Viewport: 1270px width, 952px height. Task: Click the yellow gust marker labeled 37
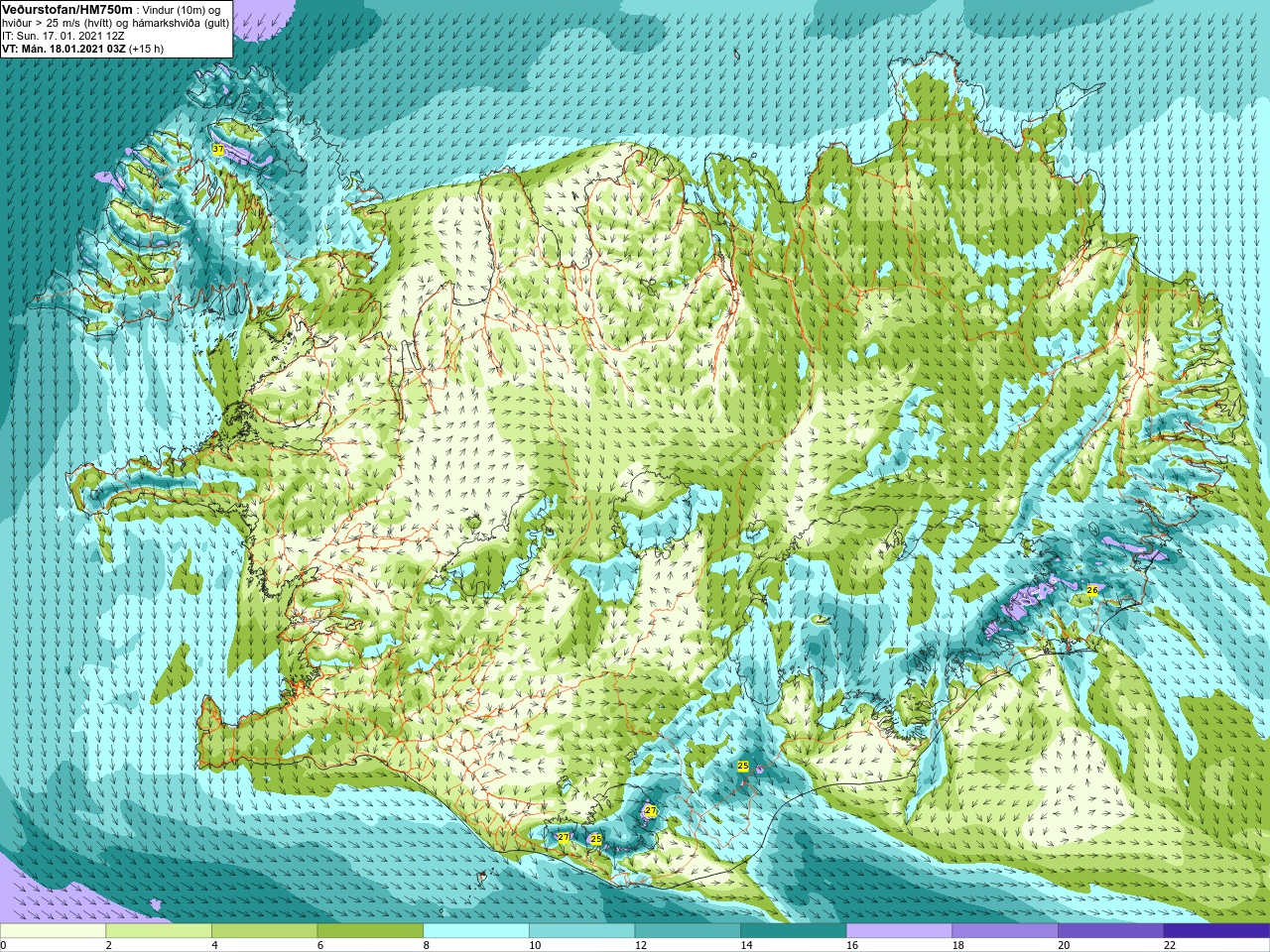click(x=217, y=149)
